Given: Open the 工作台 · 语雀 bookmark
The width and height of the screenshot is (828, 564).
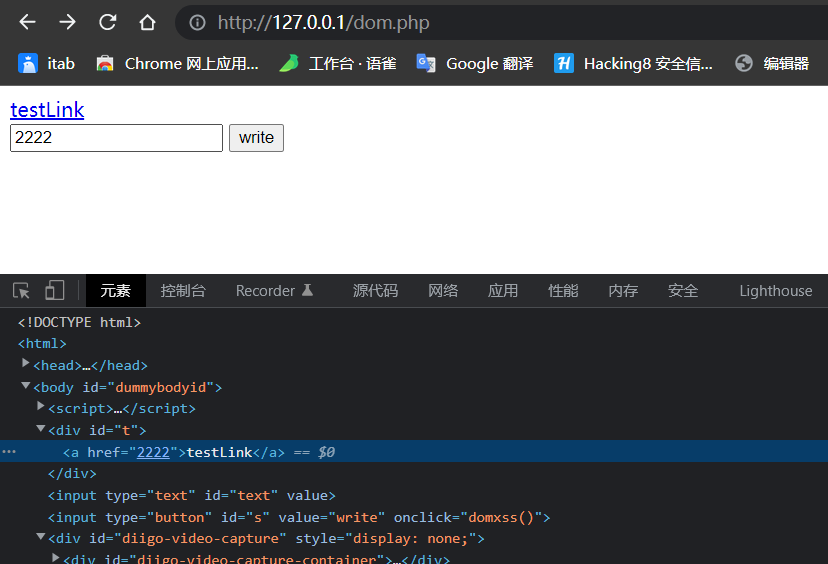Looking at the screenshot, I should click(338, 63).
